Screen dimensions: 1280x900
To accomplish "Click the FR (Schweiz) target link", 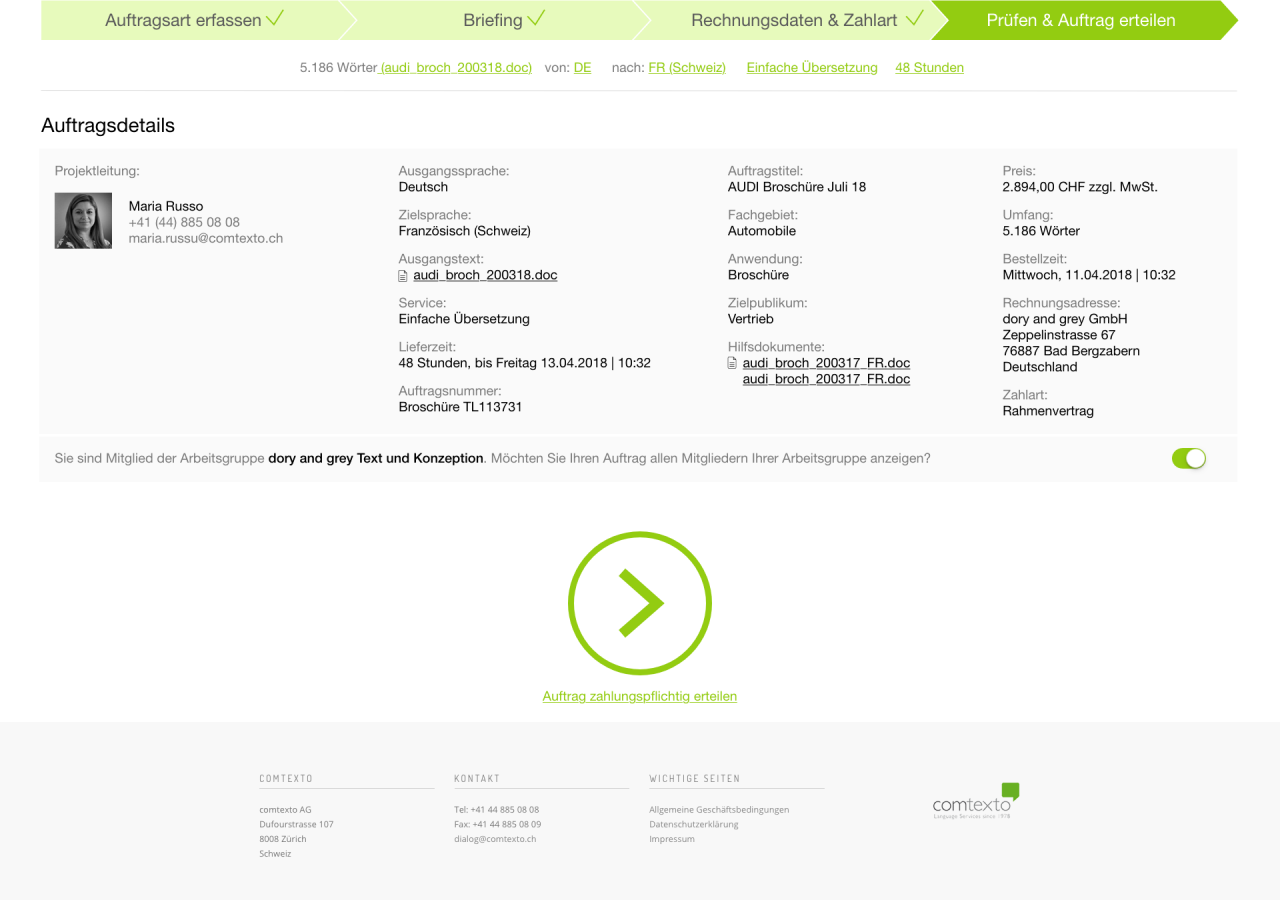I will click(687, 68).
